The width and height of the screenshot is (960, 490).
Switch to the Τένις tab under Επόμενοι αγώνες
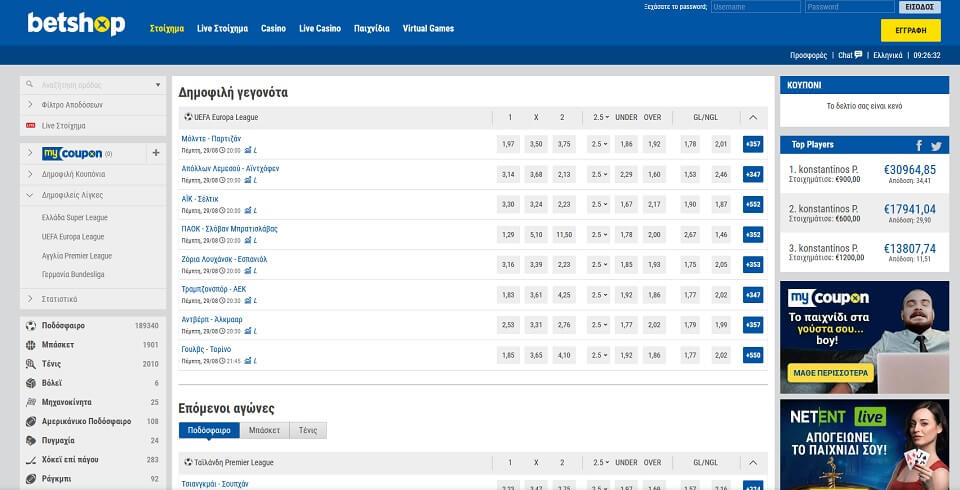pos(308,431)
